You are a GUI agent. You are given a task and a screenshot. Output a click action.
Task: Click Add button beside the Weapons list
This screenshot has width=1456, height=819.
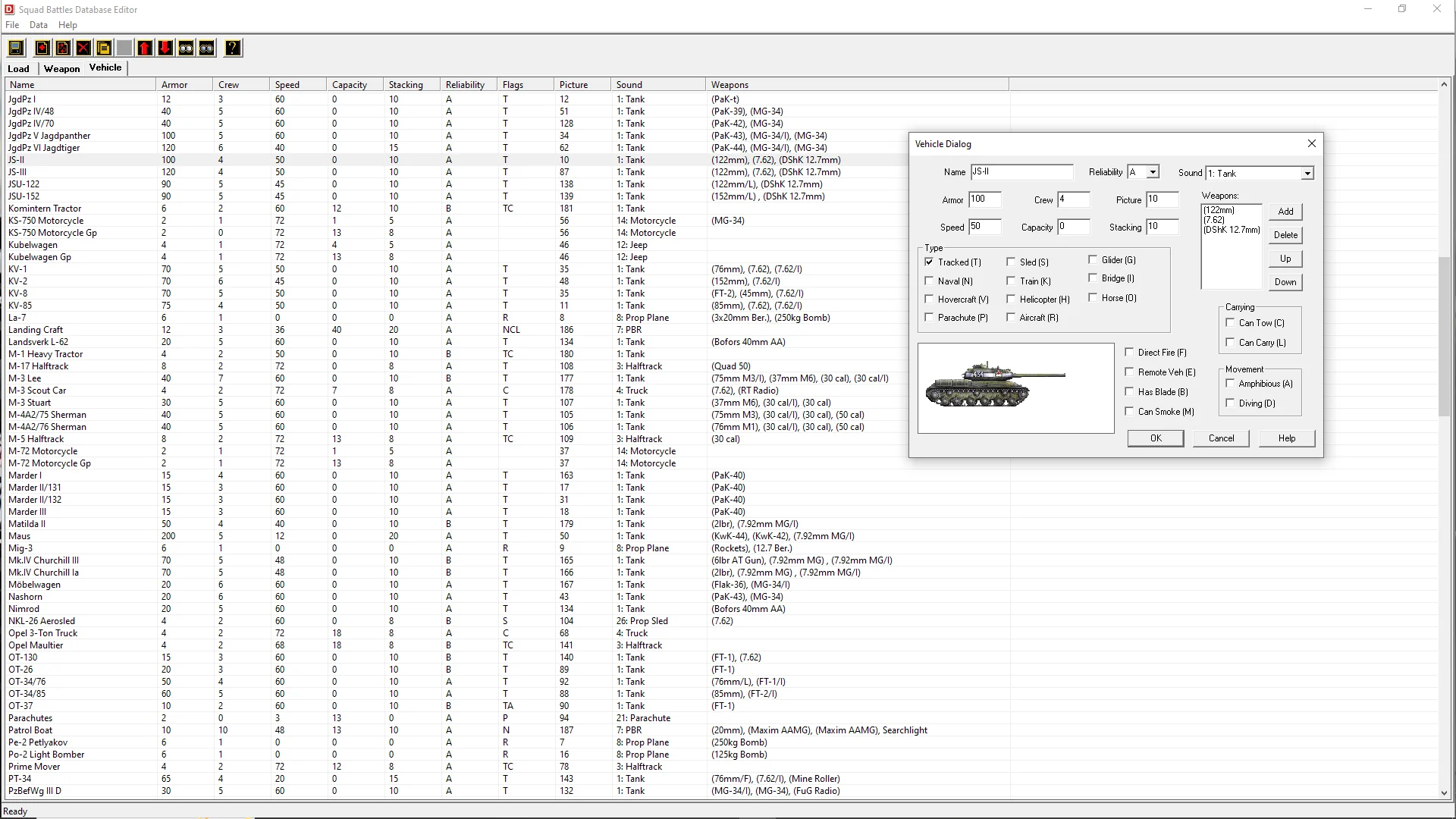(x=1285, y=212)
